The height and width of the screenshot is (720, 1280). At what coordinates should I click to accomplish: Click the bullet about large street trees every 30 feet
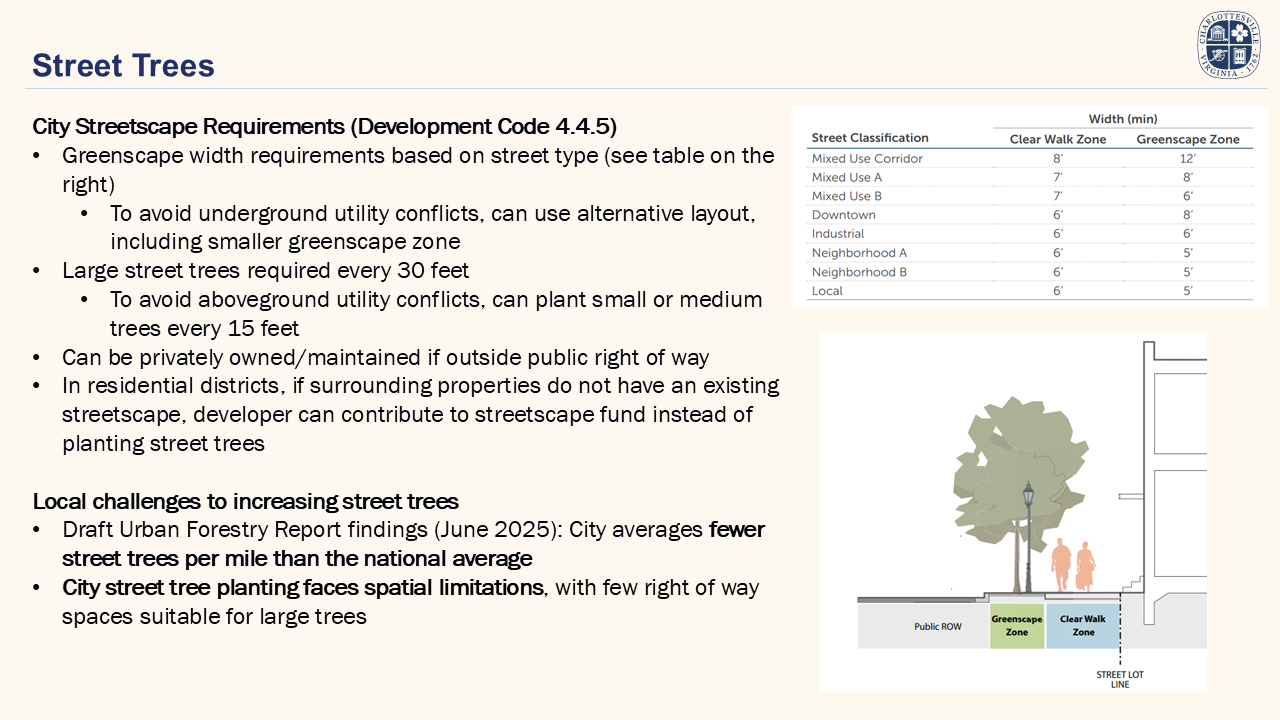click(x=265, y=270)
